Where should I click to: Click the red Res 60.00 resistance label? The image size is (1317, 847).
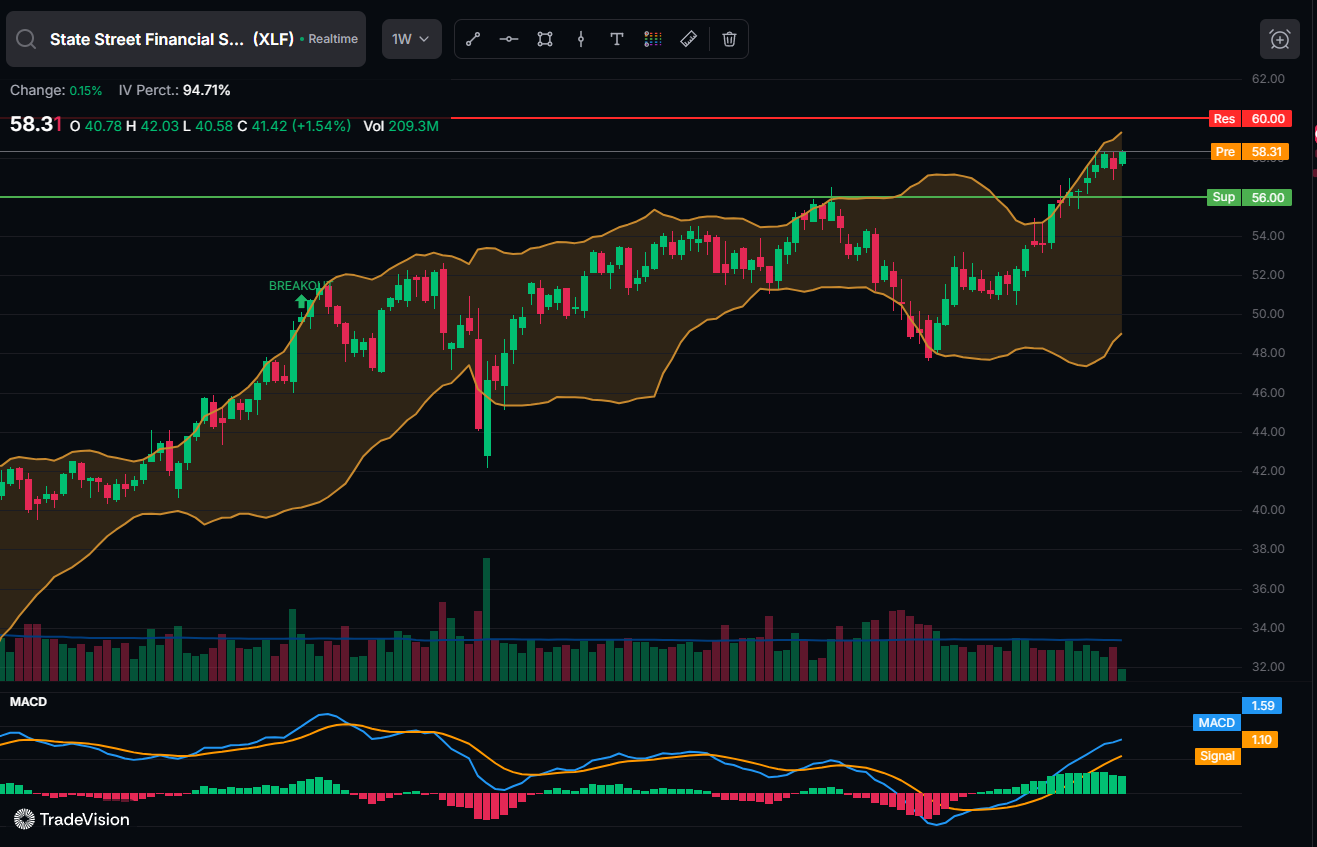pyautogui.click(x=1250, y=119)
